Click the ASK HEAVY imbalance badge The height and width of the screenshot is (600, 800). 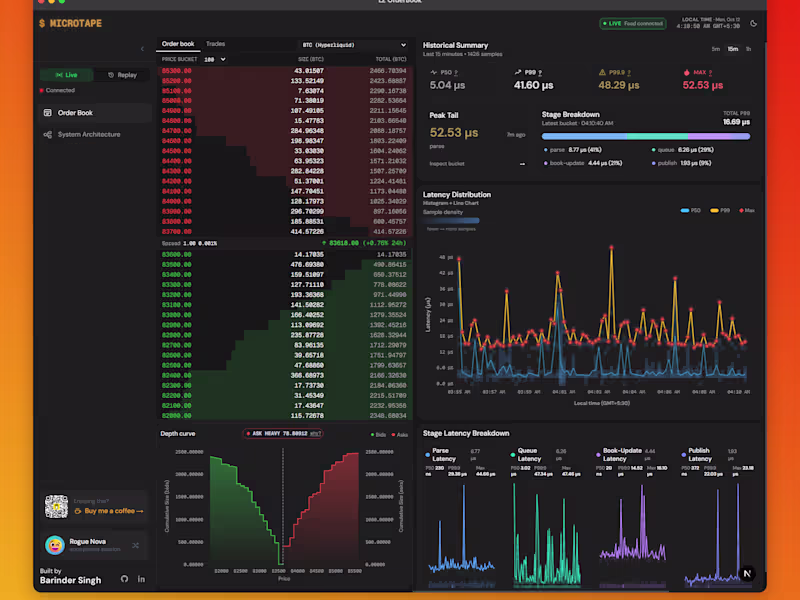point(283,434)
